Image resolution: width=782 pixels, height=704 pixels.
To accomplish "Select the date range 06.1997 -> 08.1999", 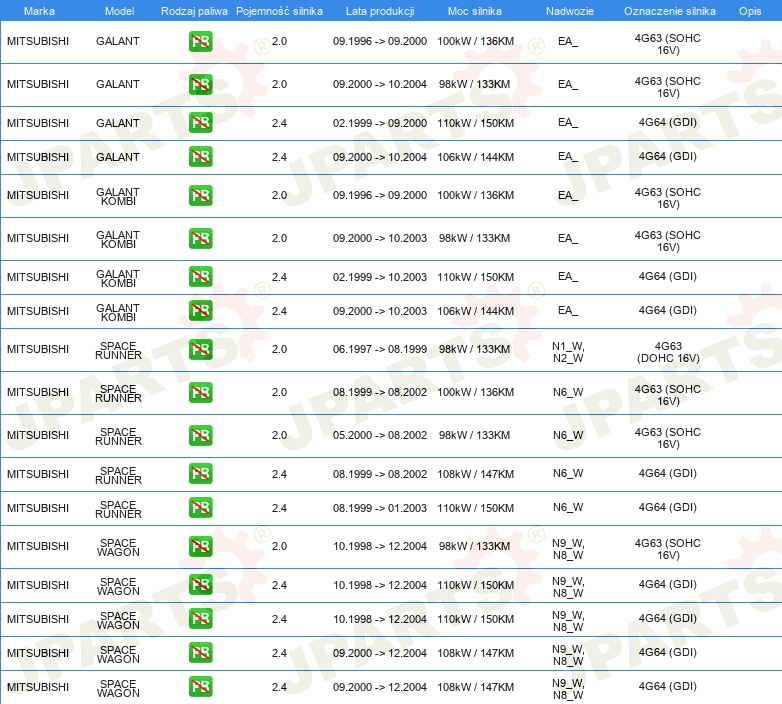I will tap(380, 349).
